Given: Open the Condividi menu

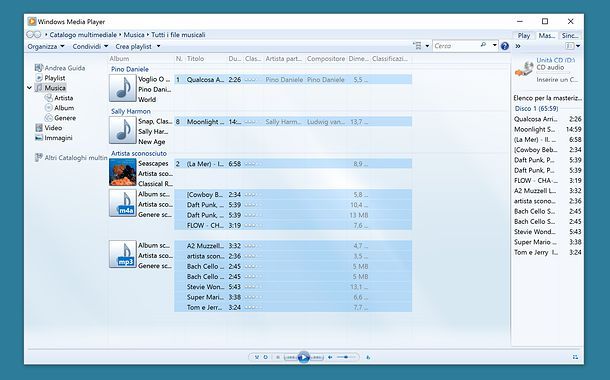Looking at the screenshot, I should click(x=90, y=46).
